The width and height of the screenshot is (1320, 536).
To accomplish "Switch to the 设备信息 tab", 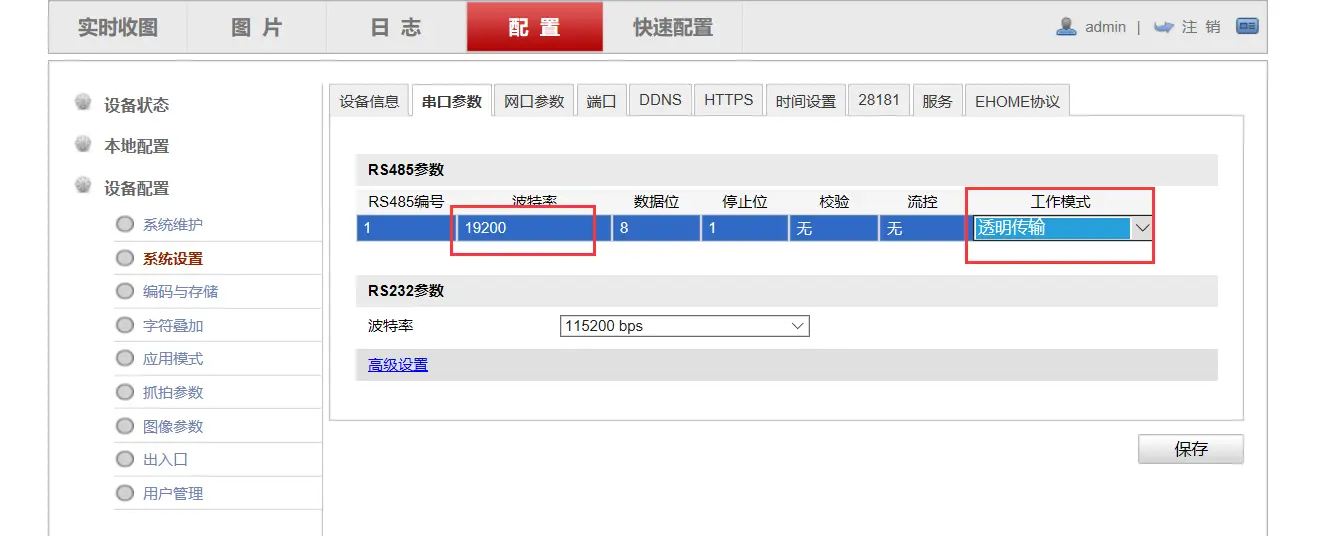I will [369, 101].
